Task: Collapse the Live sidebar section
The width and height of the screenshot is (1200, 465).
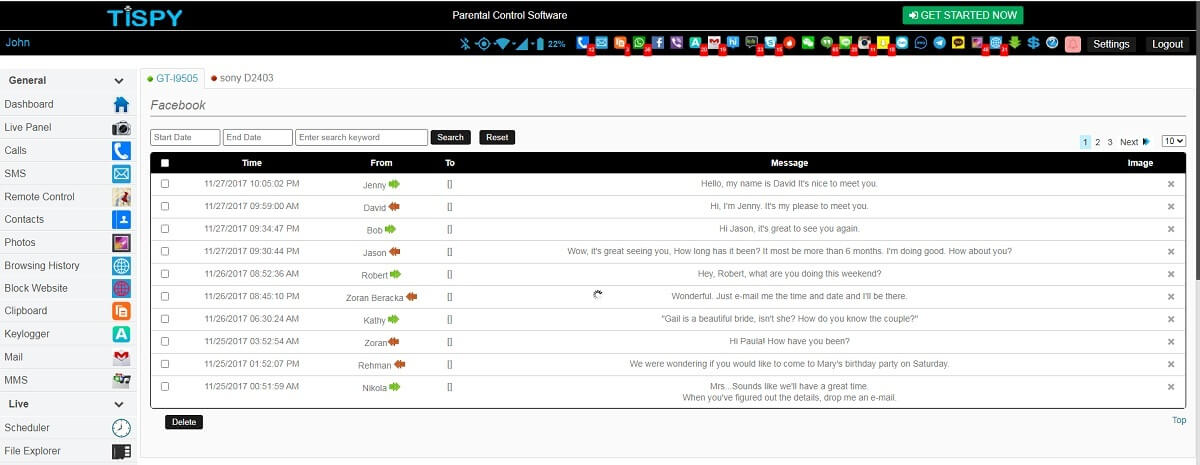Action: point(119,404)
